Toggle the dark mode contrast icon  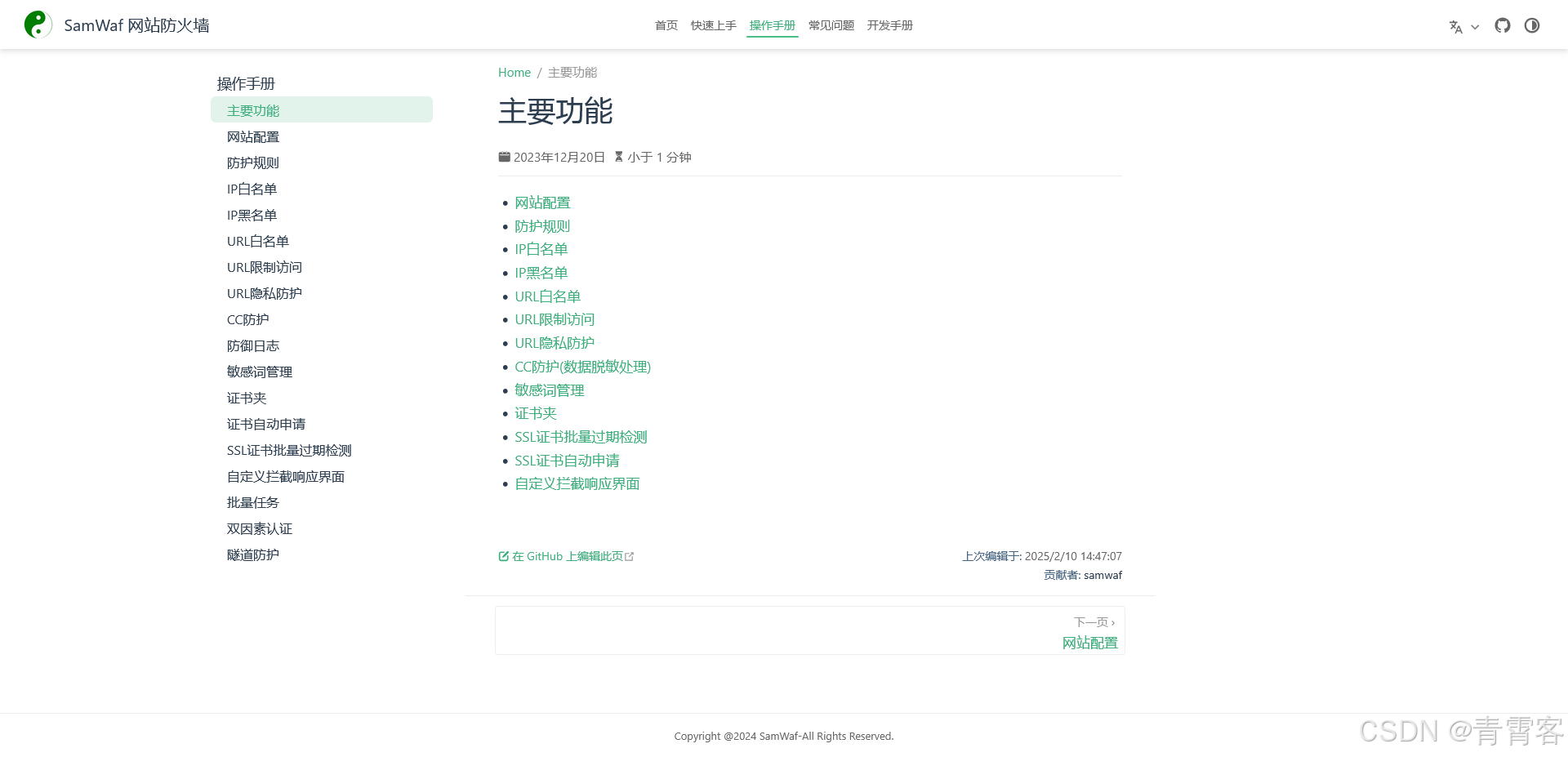[x=1532, y=25]
